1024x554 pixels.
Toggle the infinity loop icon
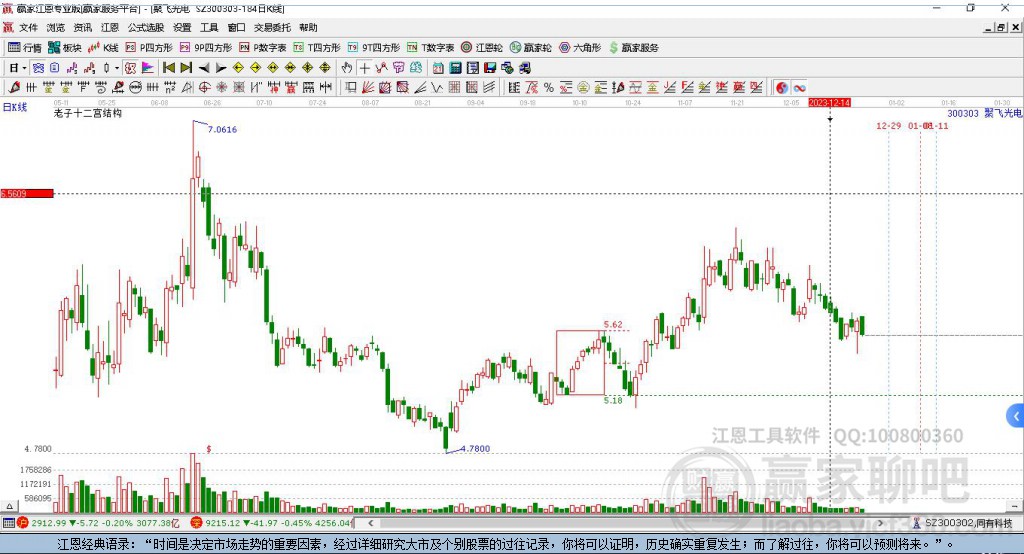[x=799, y=88]
